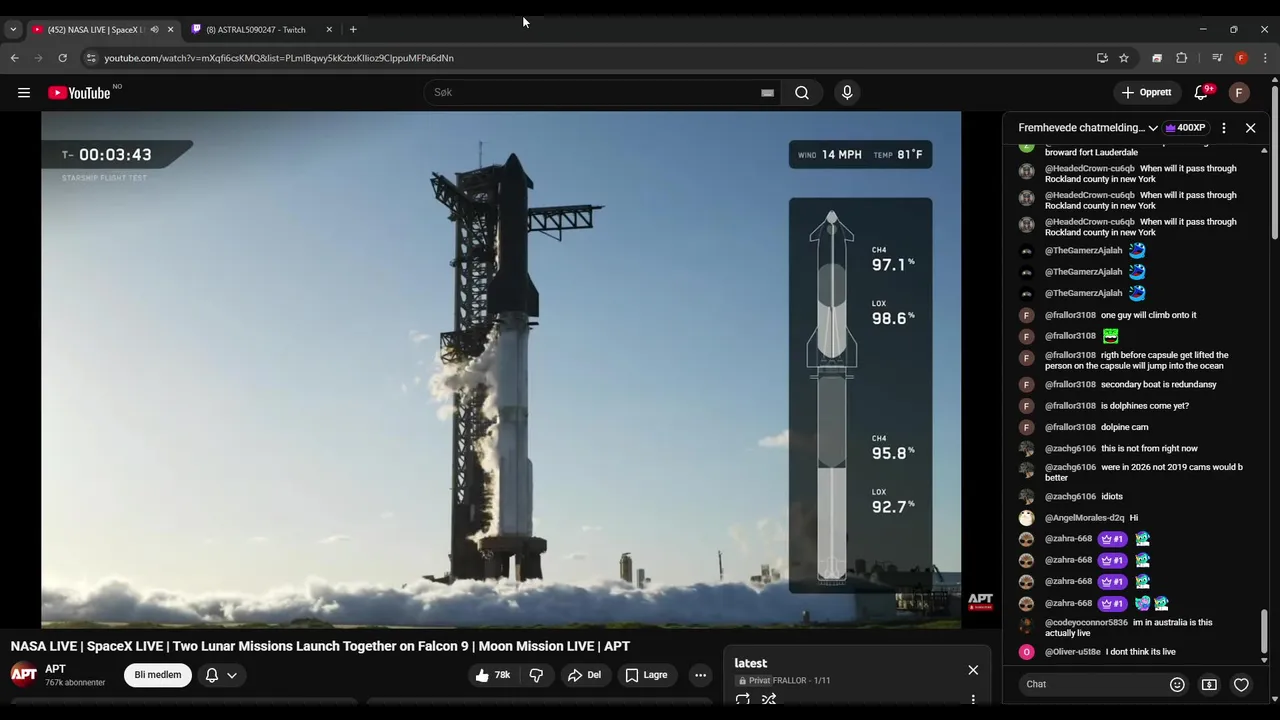Open a new browser tab
The image size is (1280, 720).
[x=353, y=30]
